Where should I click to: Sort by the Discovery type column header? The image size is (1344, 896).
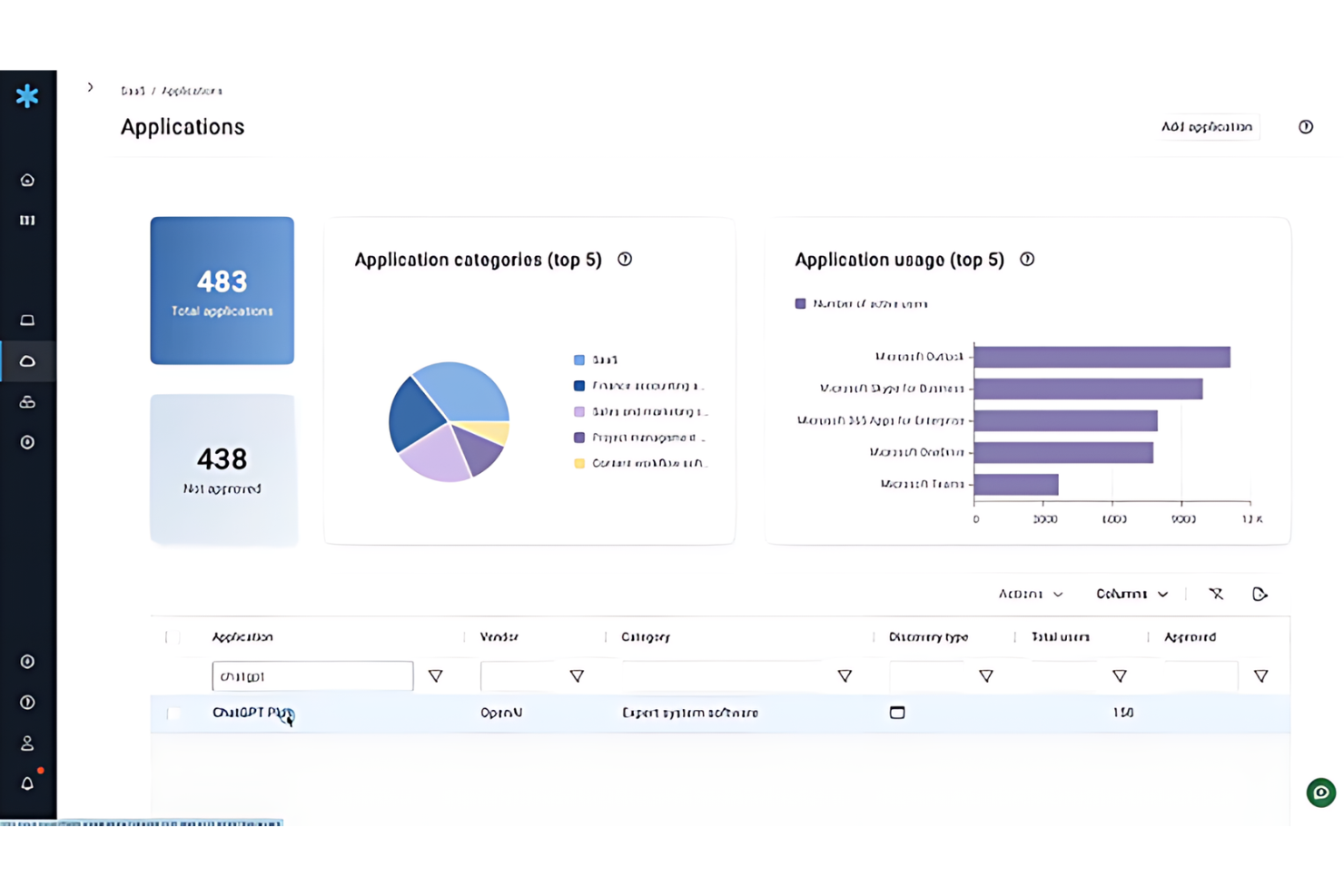click(x=929, y=637)
